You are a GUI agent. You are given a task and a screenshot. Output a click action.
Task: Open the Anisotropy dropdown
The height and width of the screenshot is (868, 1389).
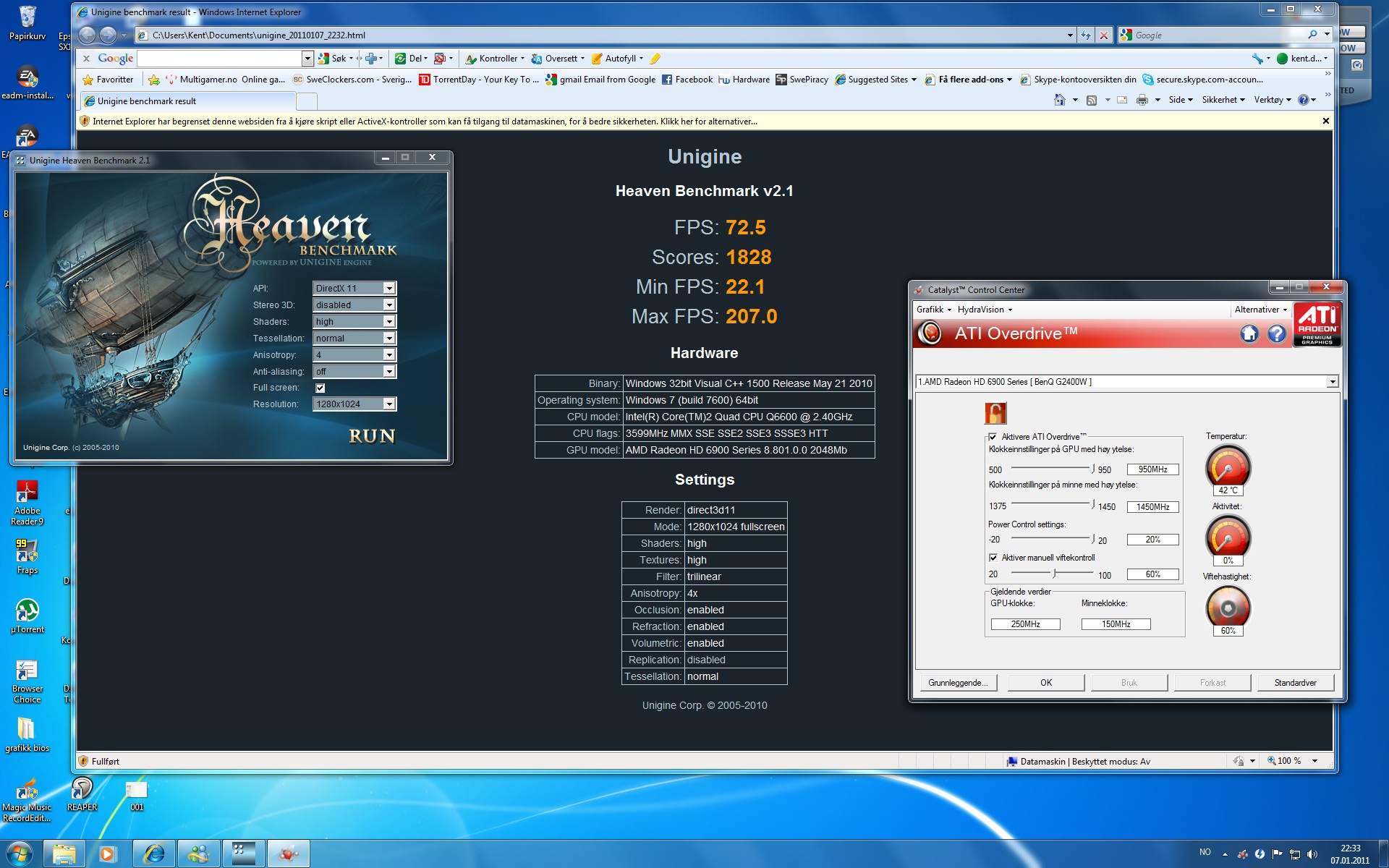click(x=354, y=354)
